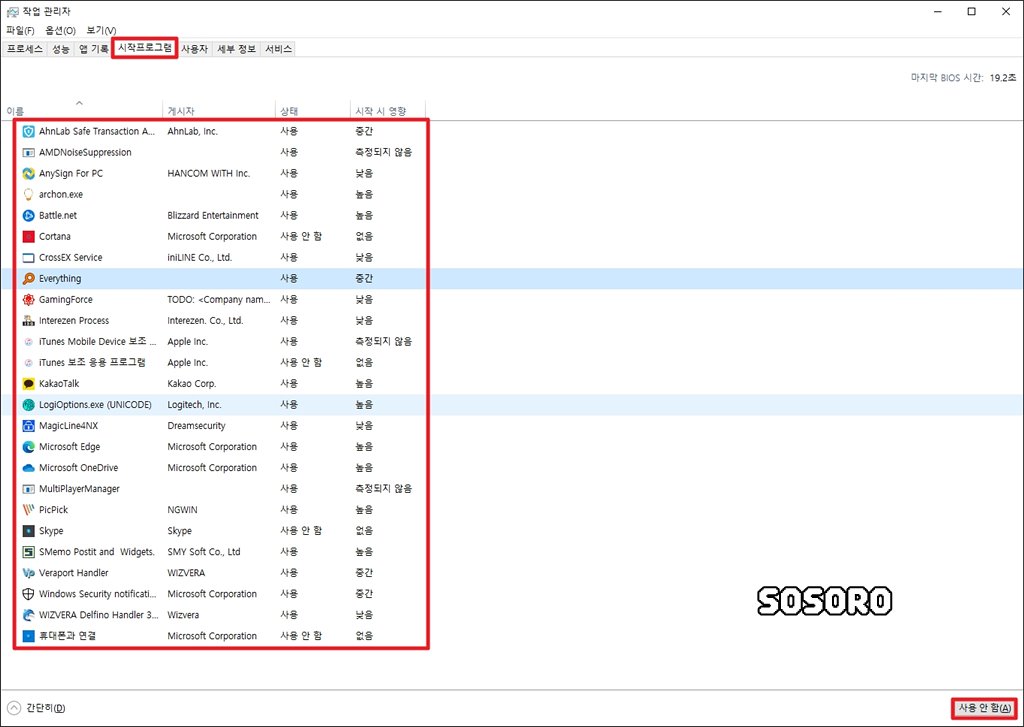Switch to the 서비스 tab
The width and height of the screenshot is (1024, 727).
pyautogui.click(x=278, y=49)
